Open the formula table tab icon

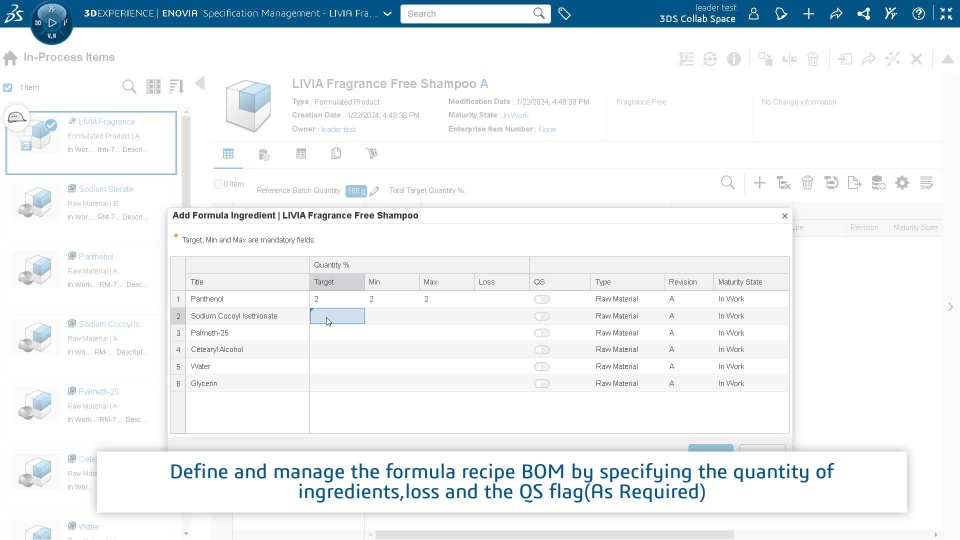pyautogui.click(x=228, y=154)
